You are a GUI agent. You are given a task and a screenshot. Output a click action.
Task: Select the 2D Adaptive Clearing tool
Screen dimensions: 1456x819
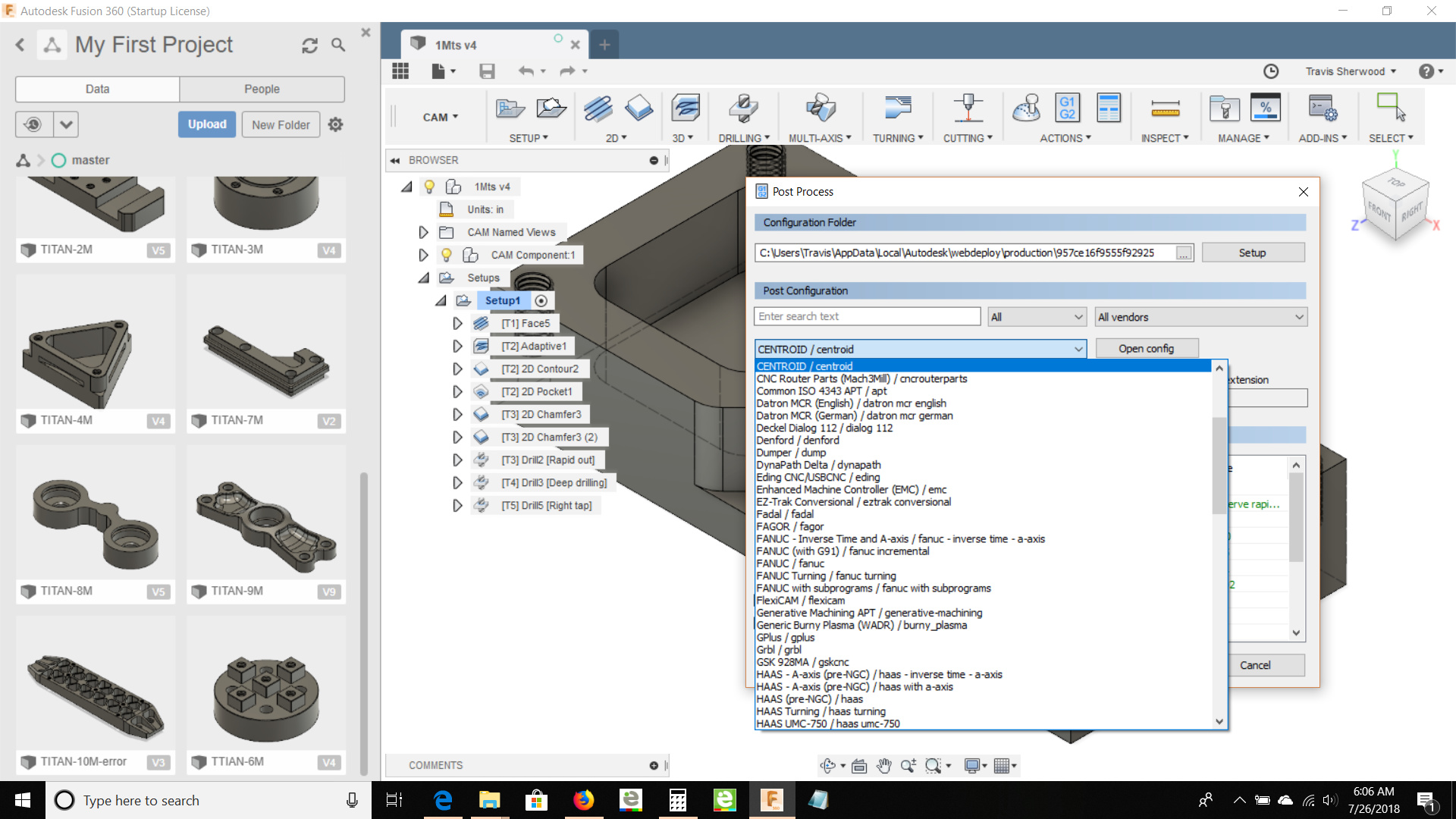(598, 109)
